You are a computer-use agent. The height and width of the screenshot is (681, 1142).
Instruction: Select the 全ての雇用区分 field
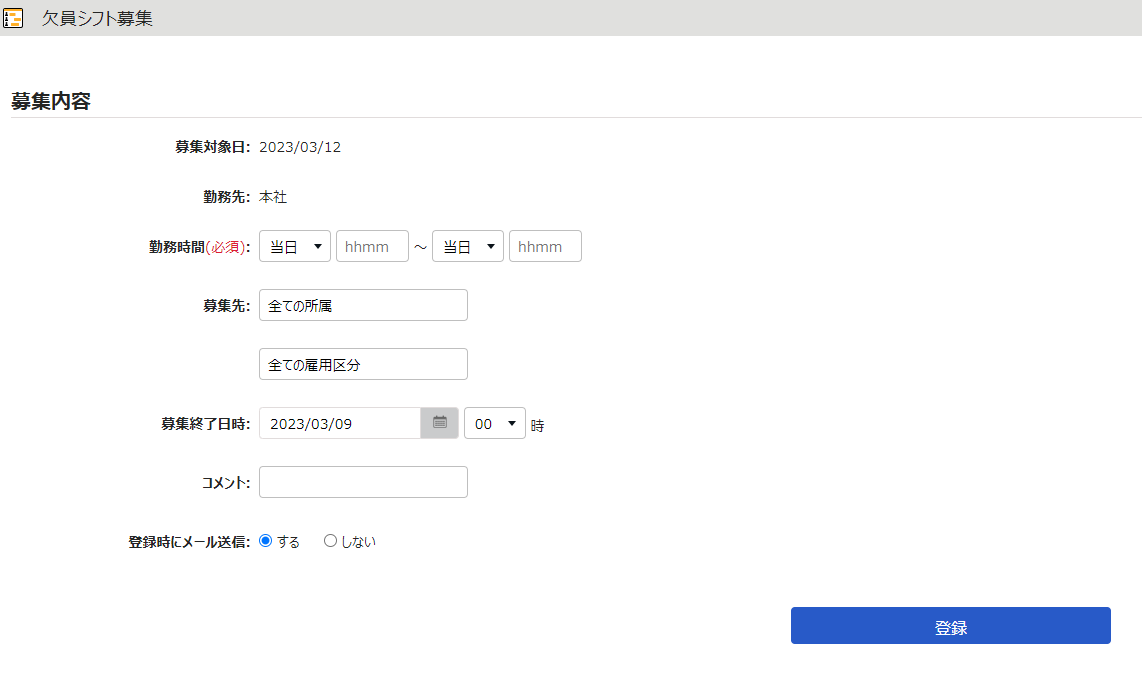pos(363,365)
